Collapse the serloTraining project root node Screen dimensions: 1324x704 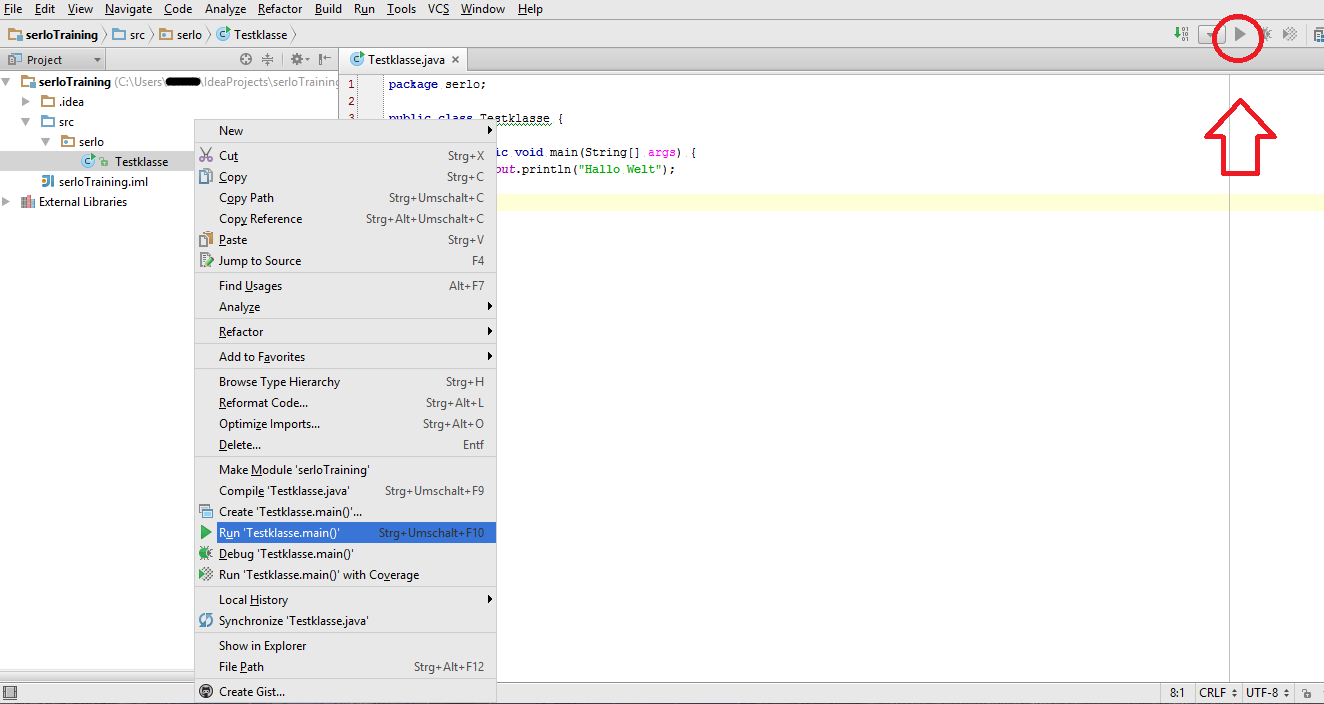(7, 82)
